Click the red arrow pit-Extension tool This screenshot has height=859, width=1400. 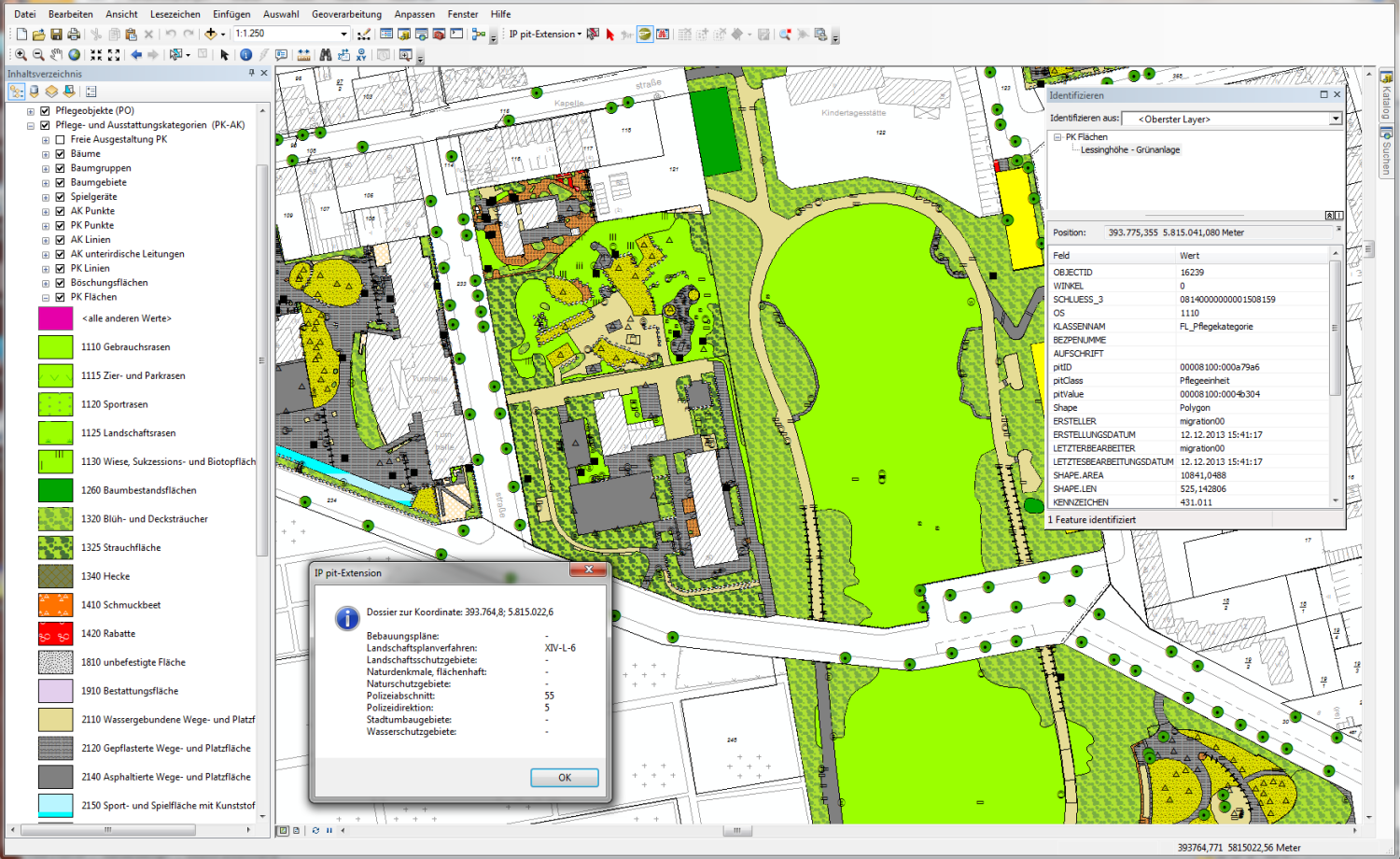610,35
